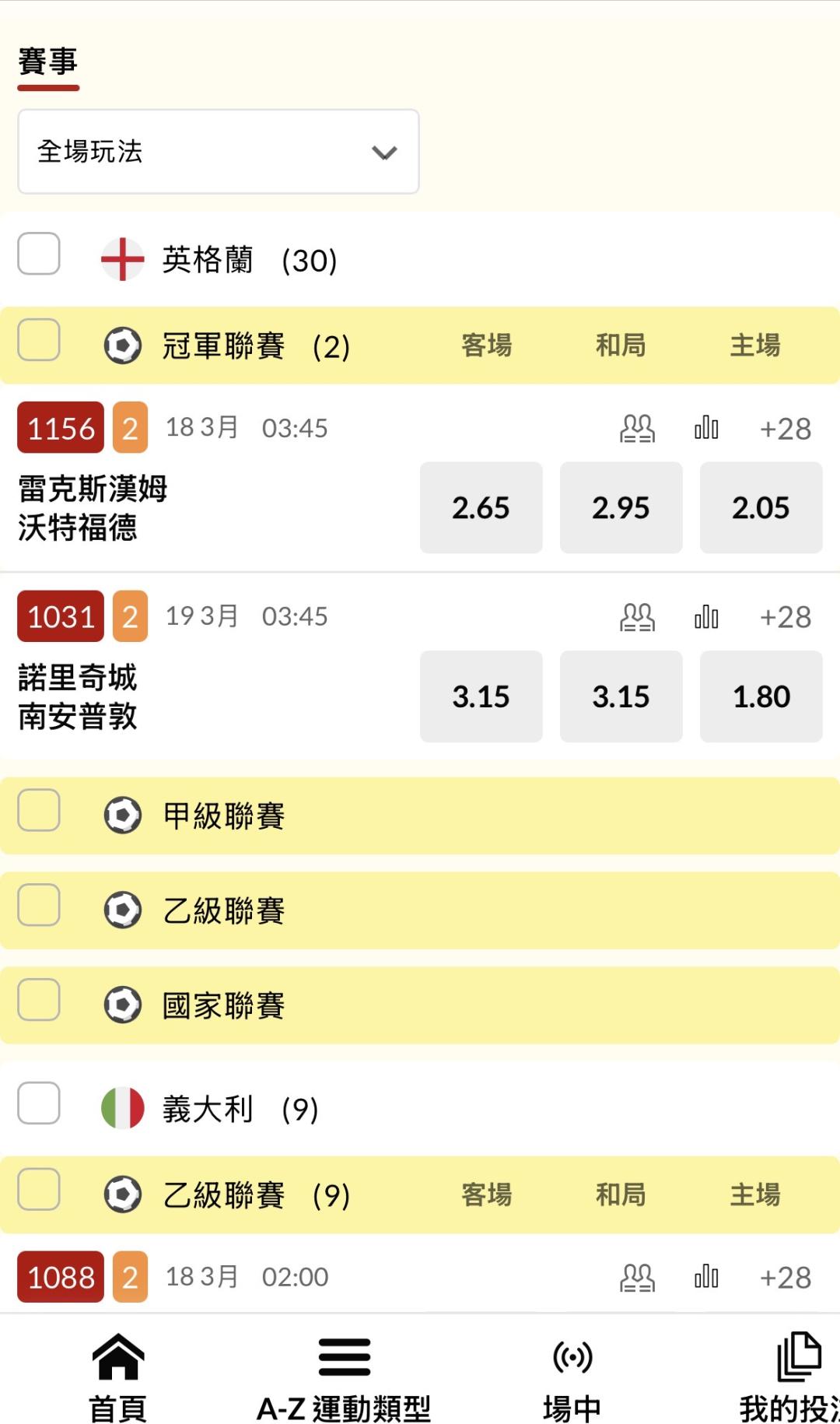
Task: Select away odds 2.65 for 雷克斯漢姆 match
Action: point(481,508)
